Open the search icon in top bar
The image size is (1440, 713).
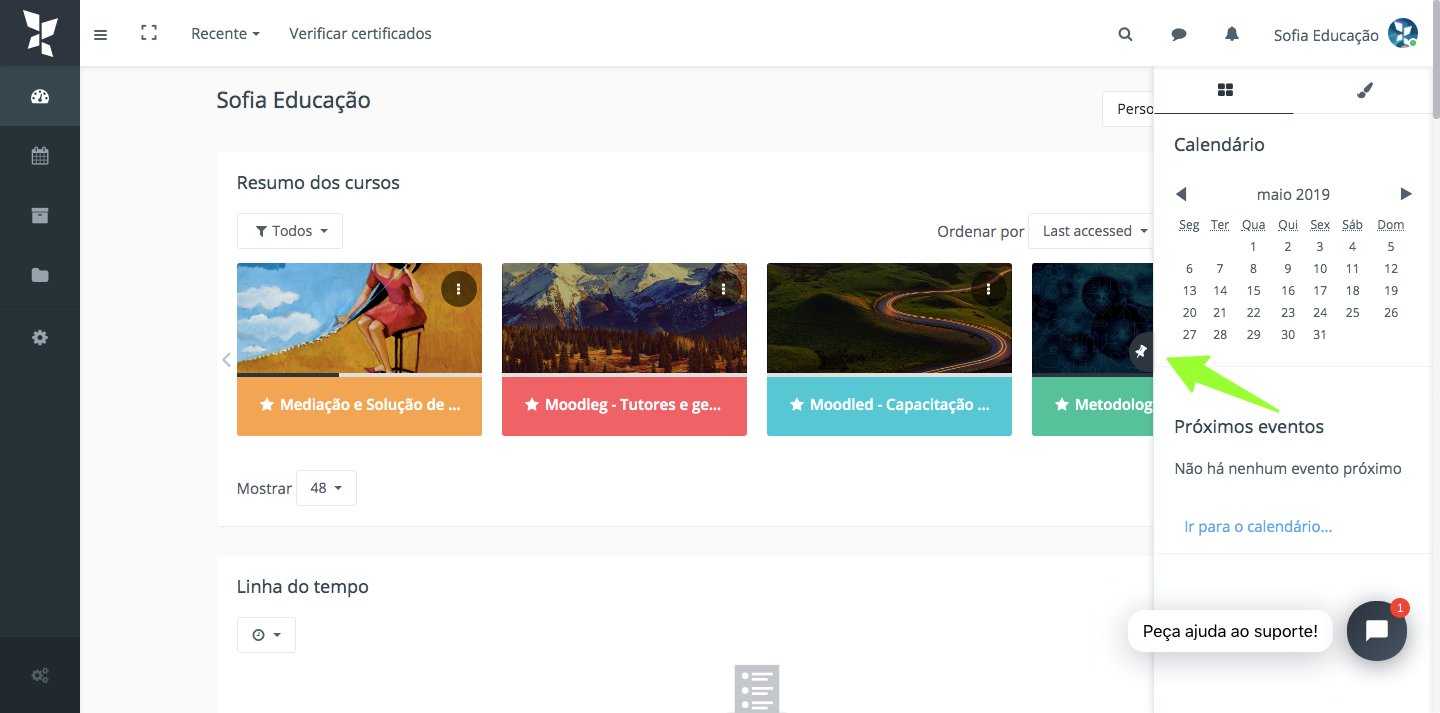tap(1125, 34)
